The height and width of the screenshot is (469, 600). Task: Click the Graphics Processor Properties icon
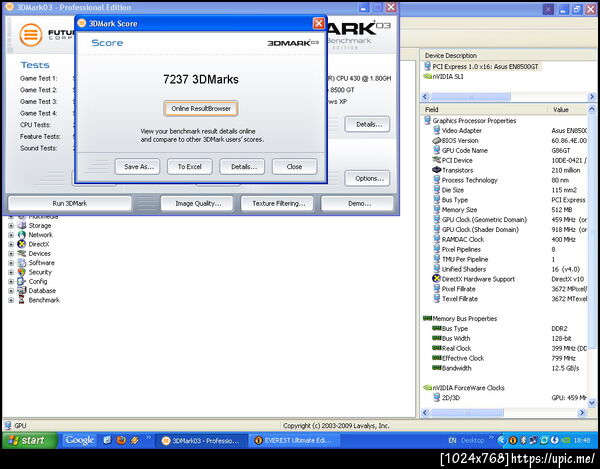(x=427, y=121)
